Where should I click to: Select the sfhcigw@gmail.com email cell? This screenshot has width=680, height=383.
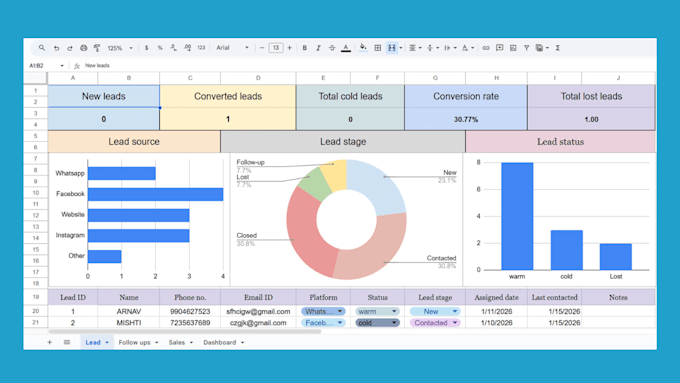pos(258,311)
